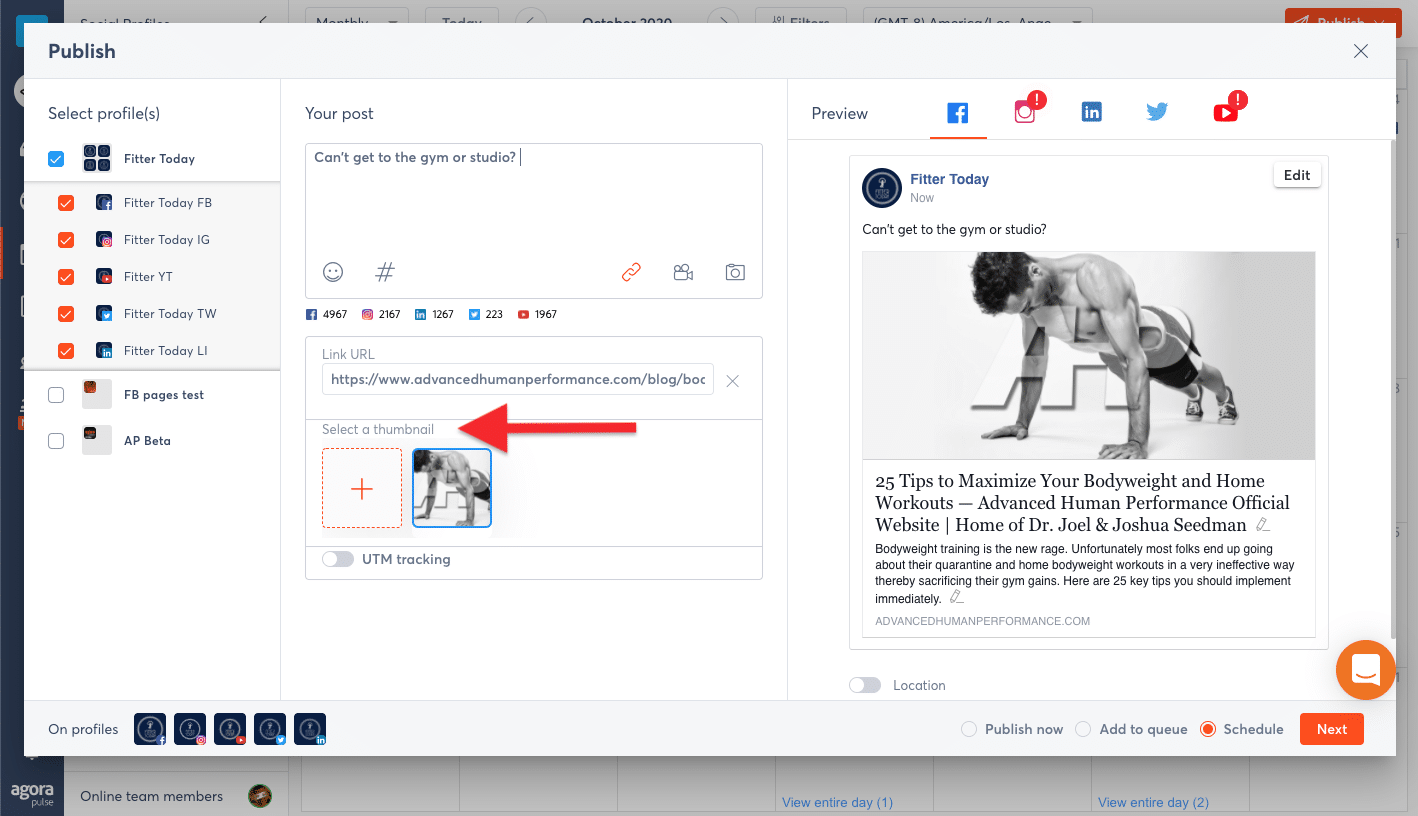Screen dimensions: 1418x816
Task: Select the Publish now option
Action: pos(968,729)
